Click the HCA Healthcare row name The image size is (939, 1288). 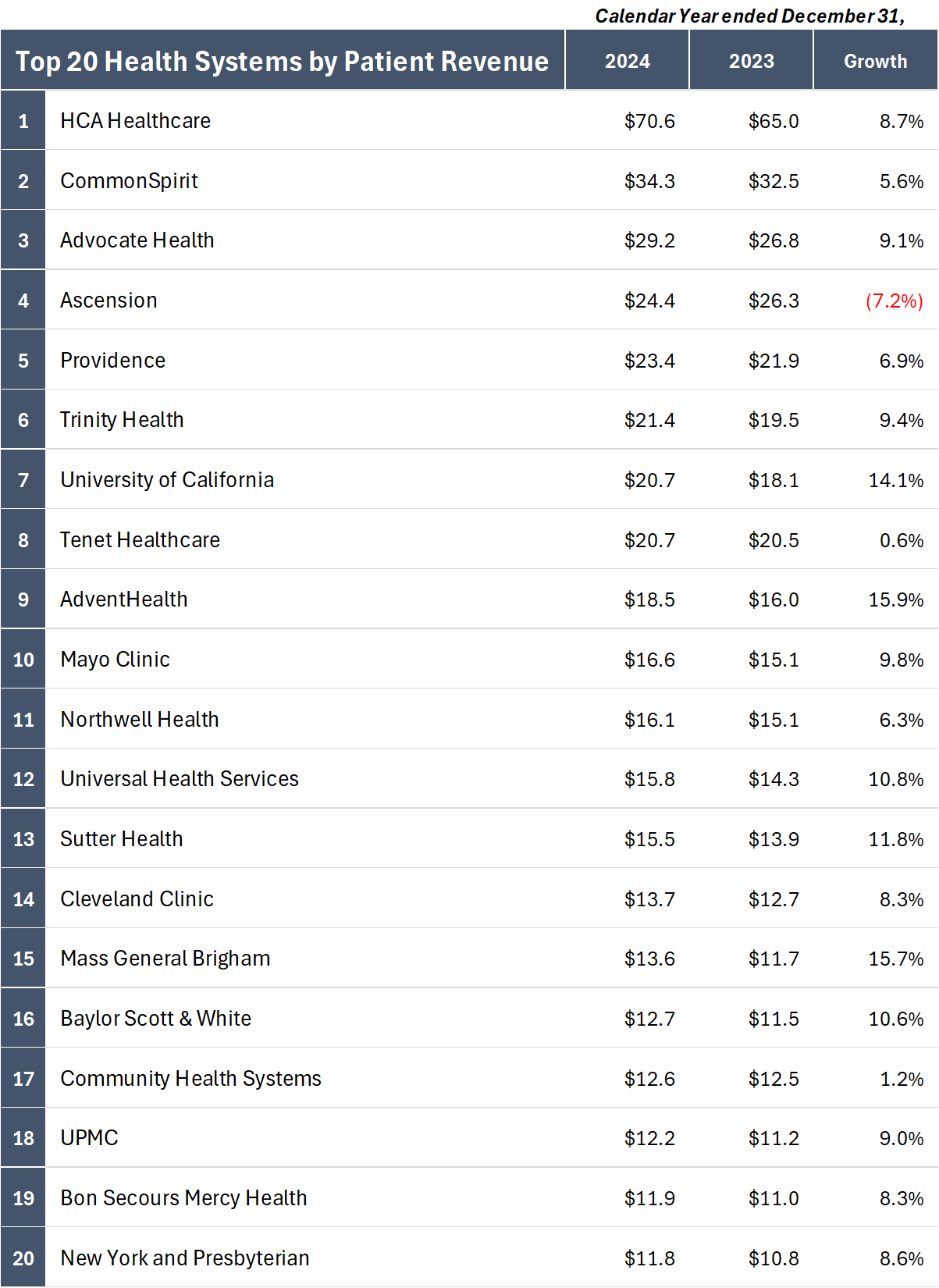pyautogui.click(x=135, y=121)
